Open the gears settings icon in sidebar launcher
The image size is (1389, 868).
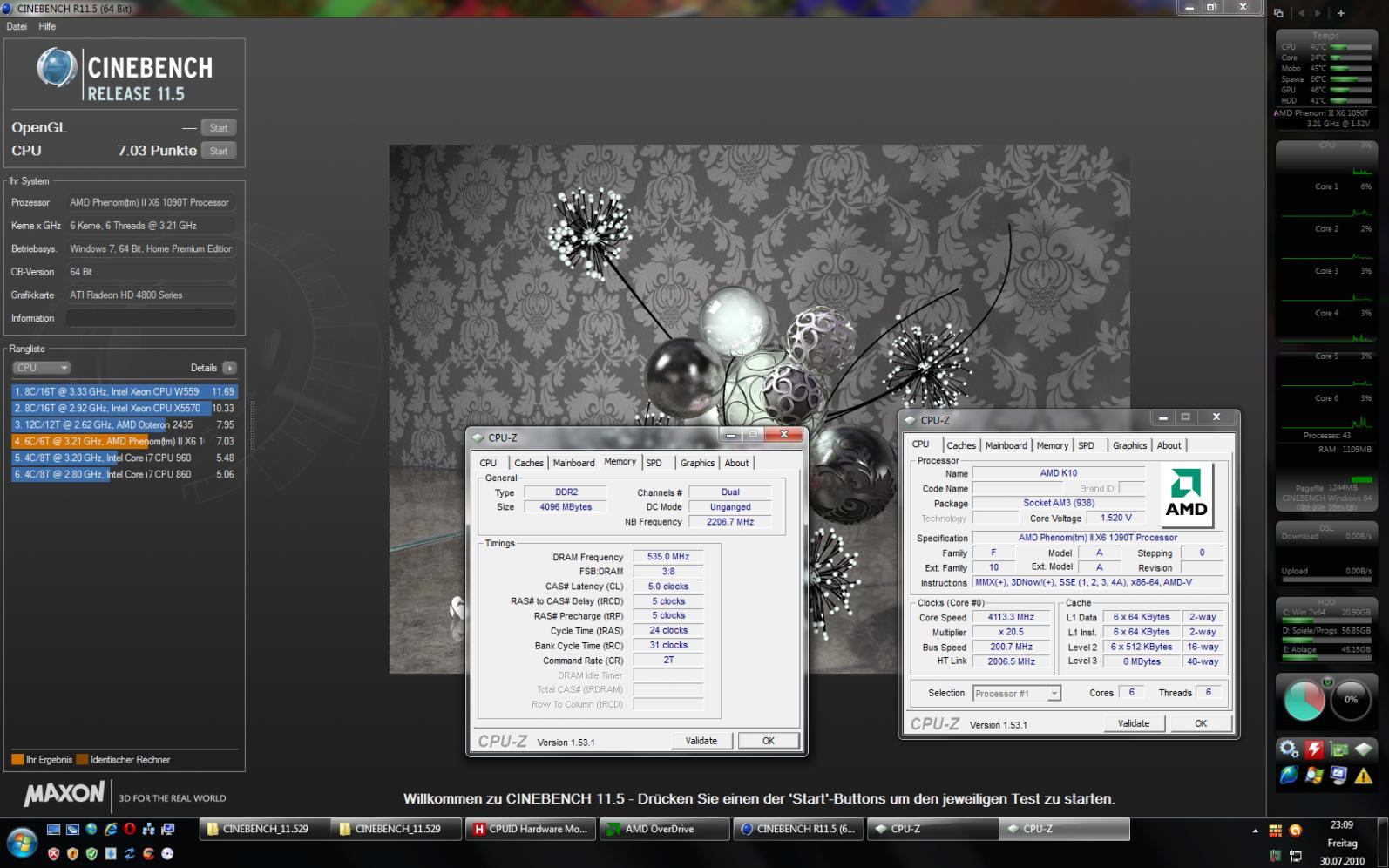click(1289, 749)
